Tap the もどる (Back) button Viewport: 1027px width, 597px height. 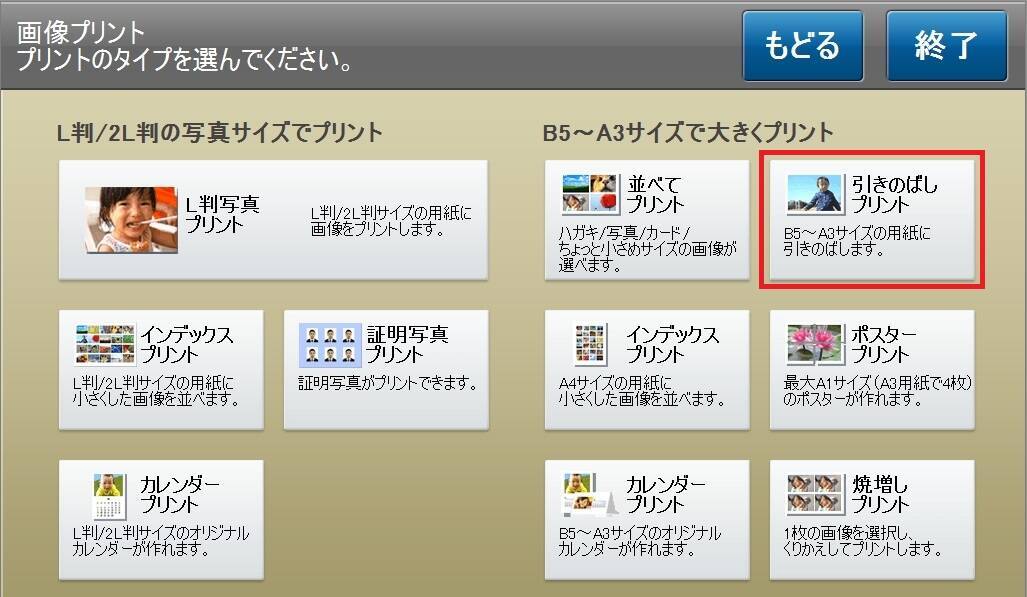click(x=802, y=46)
